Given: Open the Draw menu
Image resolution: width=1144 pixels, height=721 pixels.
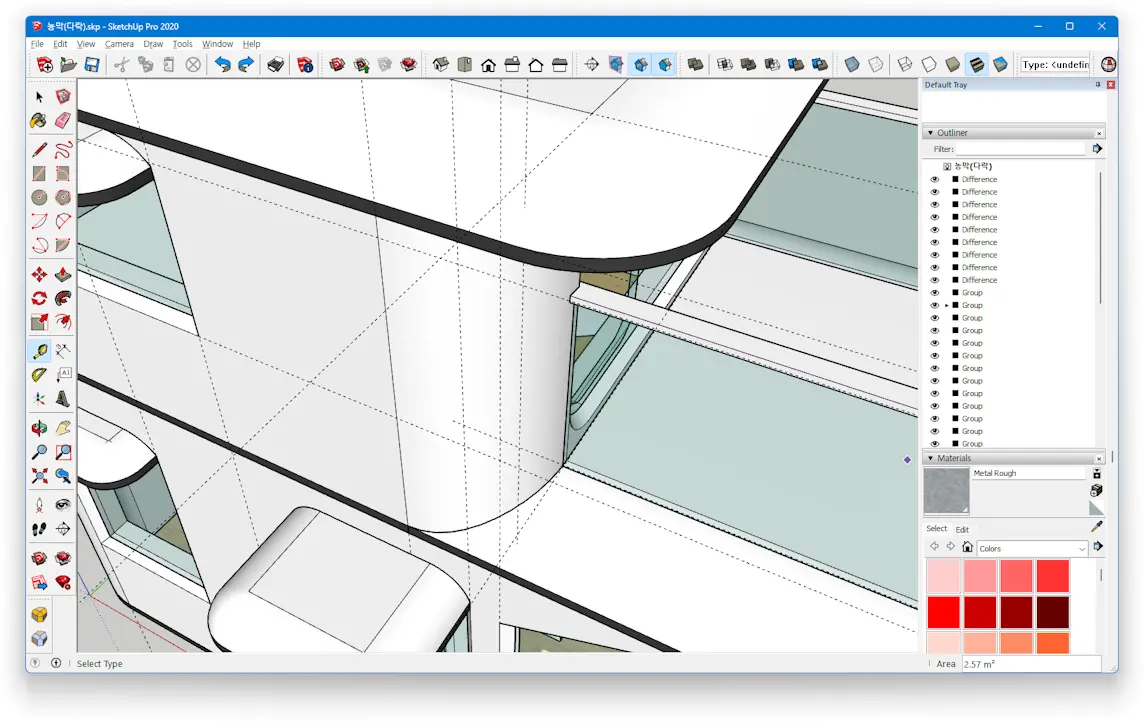Looking at the screenshot, I should pos(153,44).
